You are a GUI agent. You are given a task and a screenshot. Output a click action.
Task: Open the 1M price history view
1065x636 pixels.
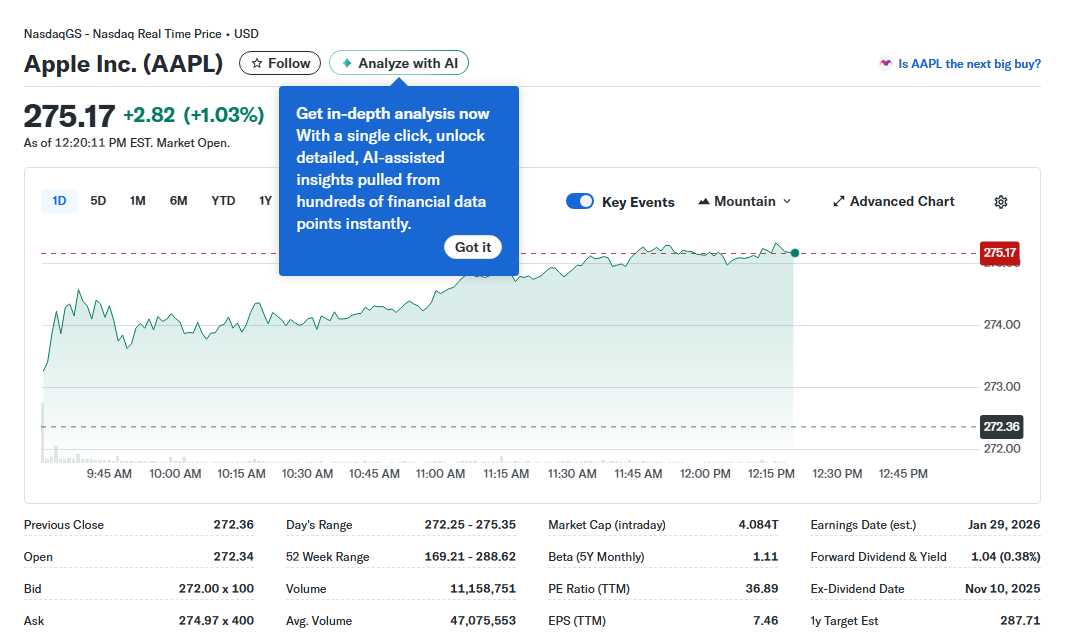(x=138, y=200)
